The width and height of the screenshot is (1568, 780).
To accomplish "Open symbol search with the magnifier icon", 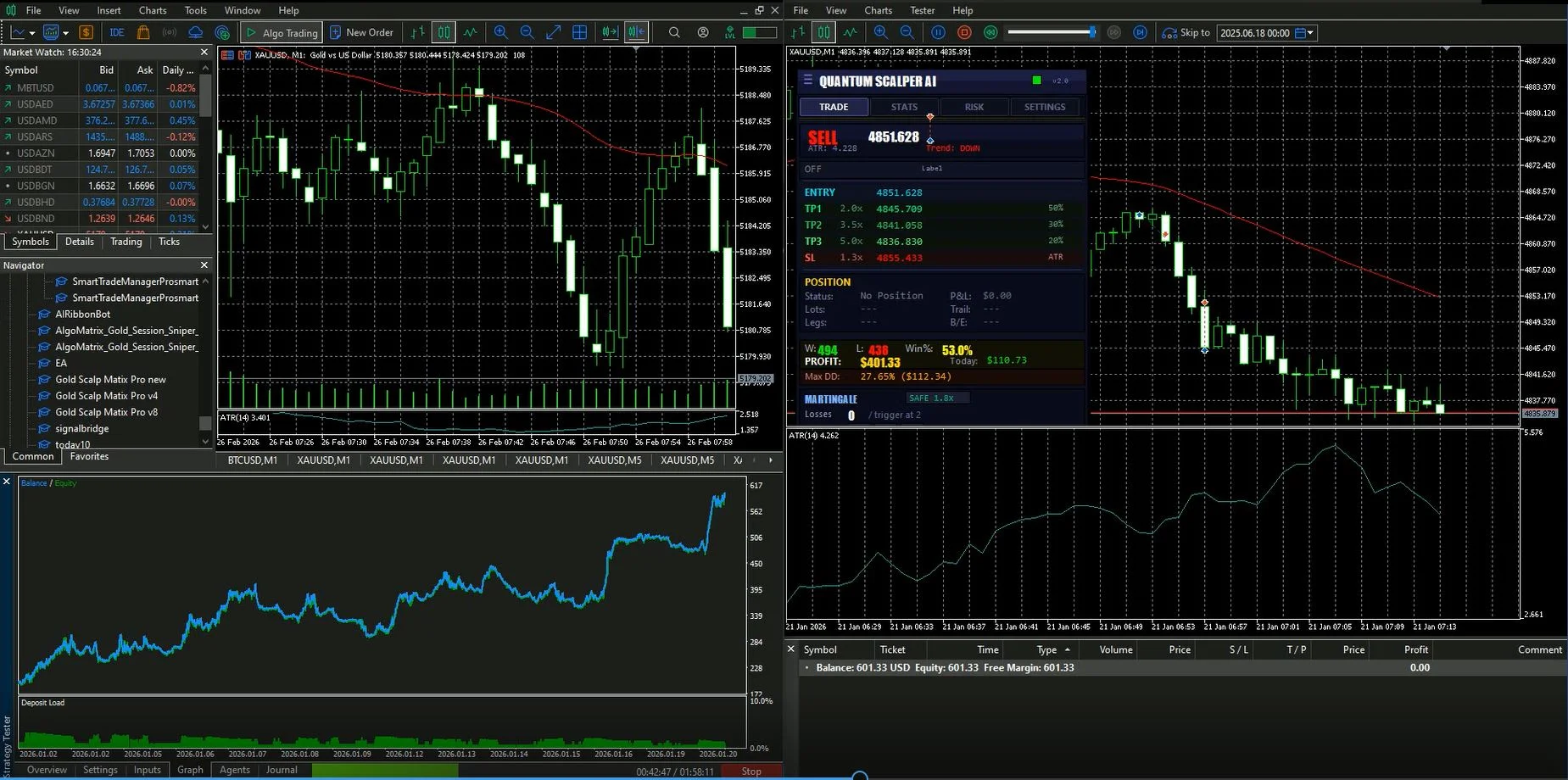I will 673,32.
